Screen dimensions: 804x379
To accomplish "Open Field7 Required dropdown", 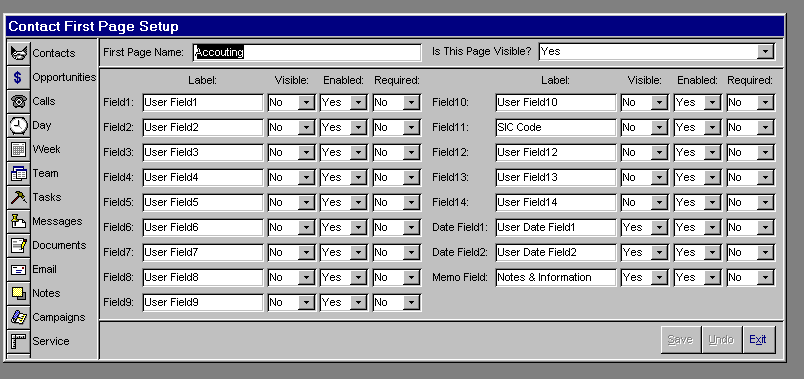I will tap(411, 253).
